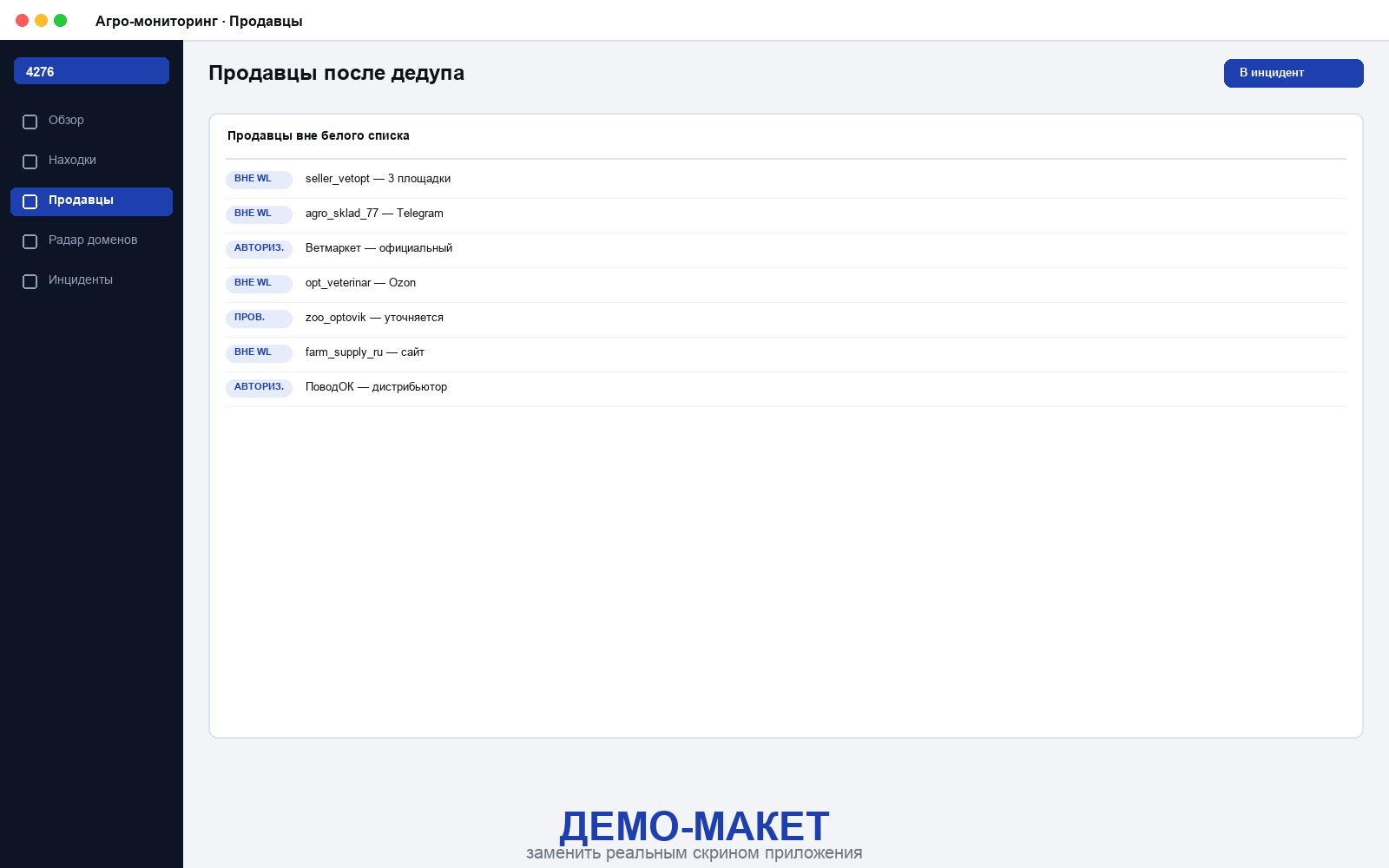The height and width of the screenshot is (868, 1389).
Task: Open the Инциденты page
Action: point(91,281)
